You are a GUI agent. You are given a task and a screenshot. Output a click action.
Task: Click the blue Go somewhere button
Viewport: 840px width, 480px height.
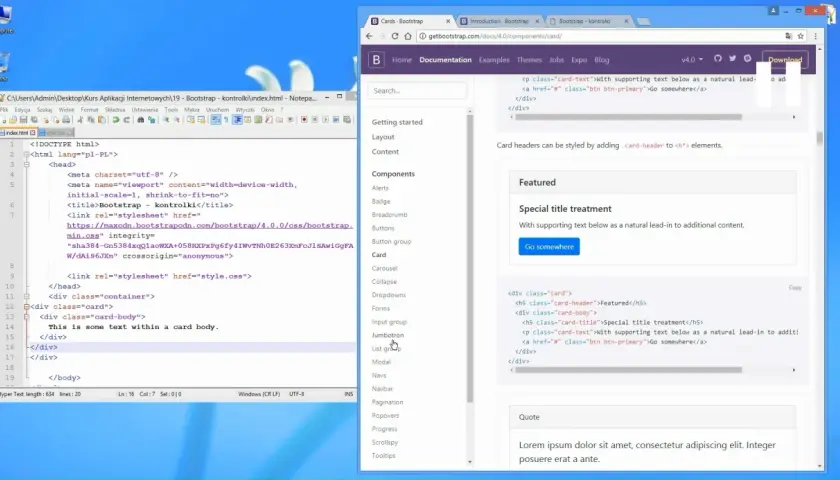pyautogui.click(x=549, y=246)
